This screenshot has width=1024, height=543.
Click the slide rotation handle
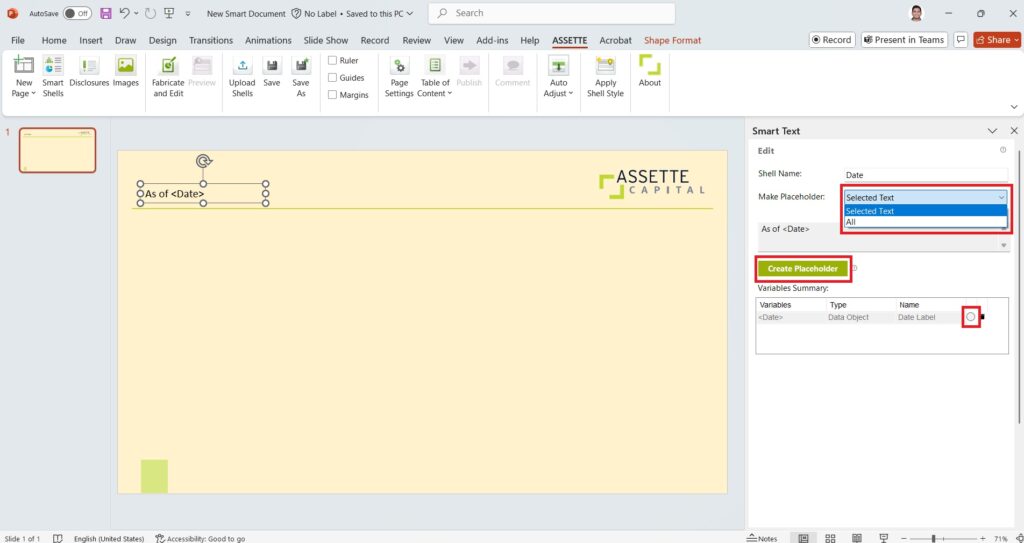point(204,161)
